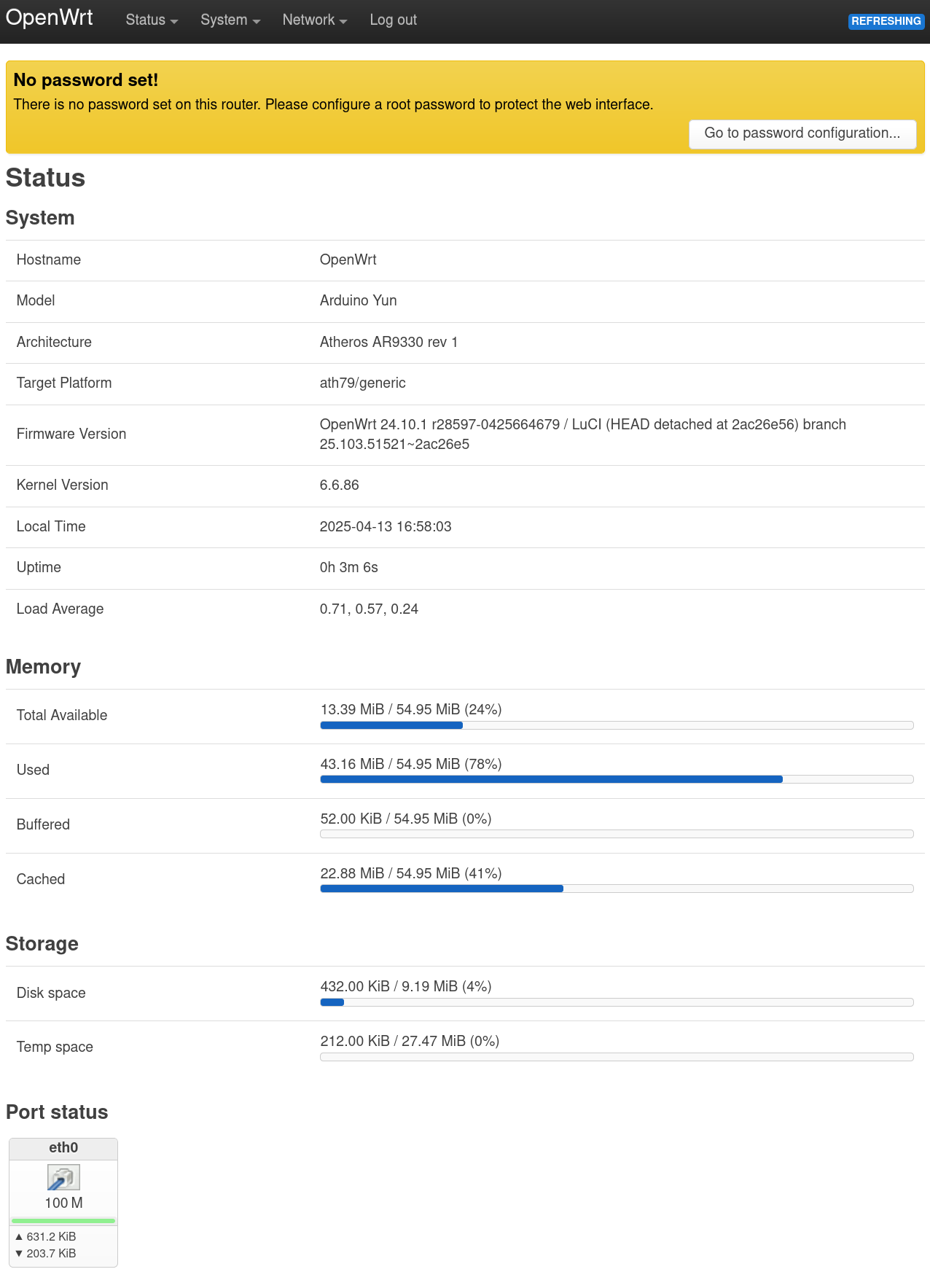Click the Disk space usage bar
Viewport: 930px width, 1288px height.
(x=617, y=1002)
